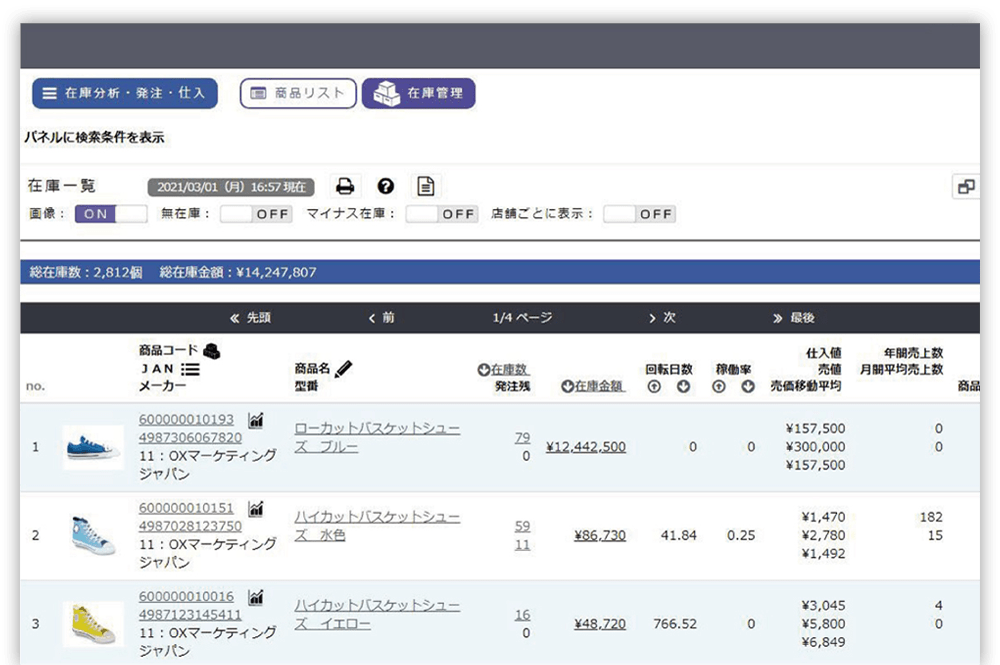Image resolution: width=1000 pixels, height=665 pixels.
Task: Click the document export icon
Action: pos(426,186)
